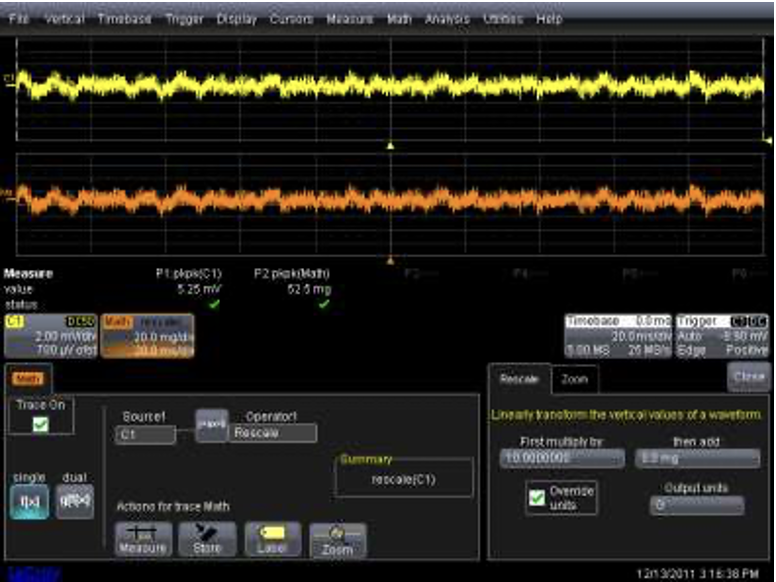
Task: Click the yellow trigger position marker under C1 grid
Action: 391,146
